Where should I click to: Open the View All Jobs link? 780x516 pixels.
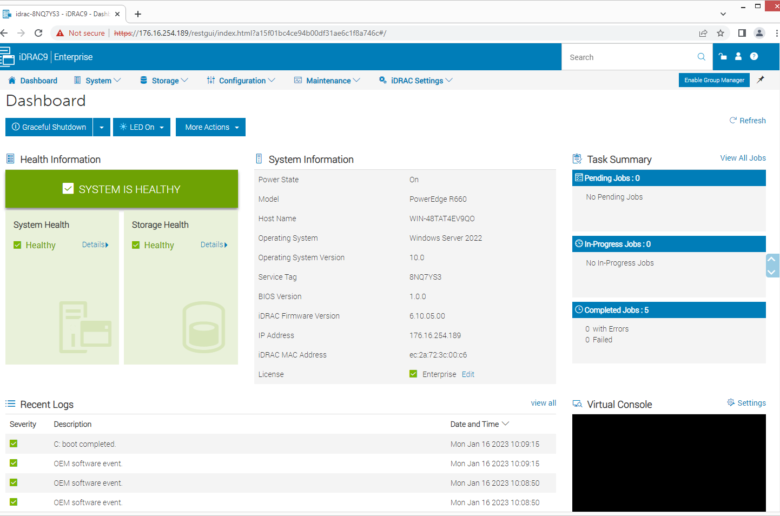(x=743, y=158)
